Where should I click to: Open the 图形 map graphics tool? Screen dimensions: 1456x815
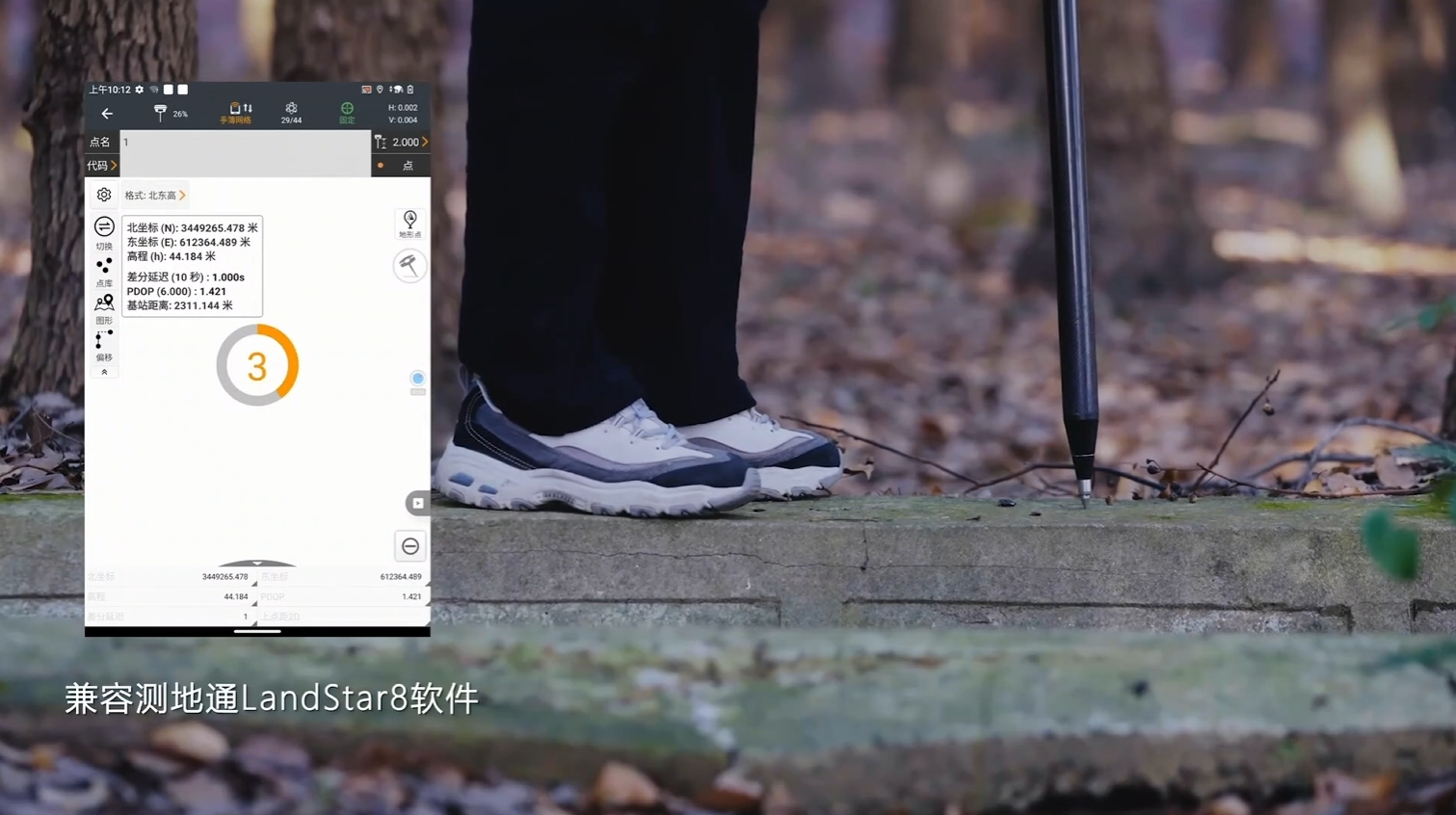click(104, 308)
